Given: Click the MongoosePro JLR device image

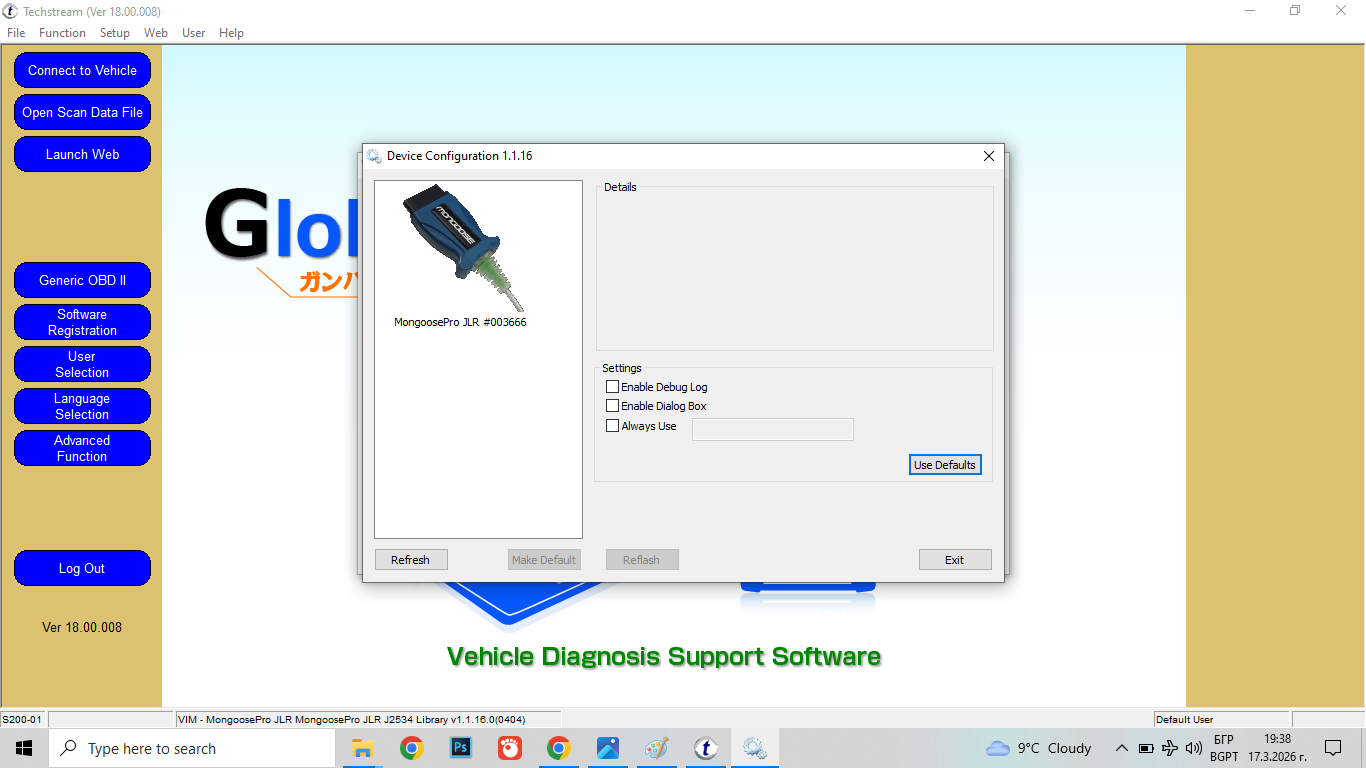Looking at the screenshot, I should coord(463,247).
